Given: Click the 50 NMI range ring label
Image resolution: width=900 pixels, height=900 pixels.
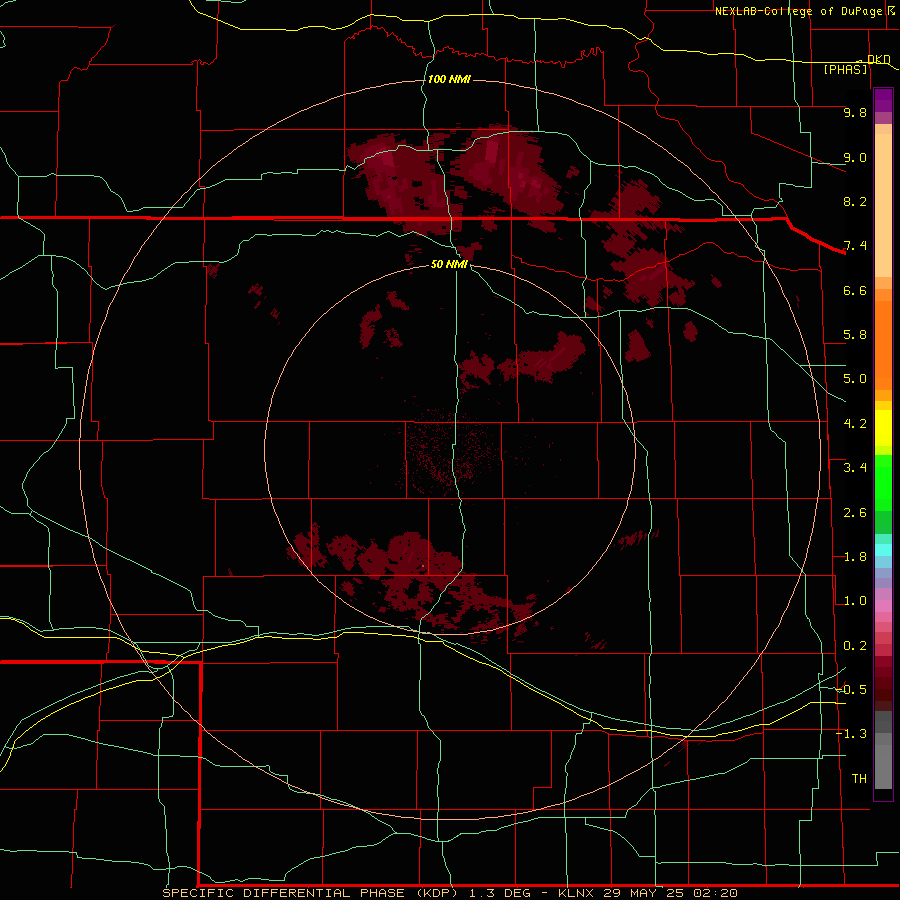Looking at the screenshot, I should [449, 264].
